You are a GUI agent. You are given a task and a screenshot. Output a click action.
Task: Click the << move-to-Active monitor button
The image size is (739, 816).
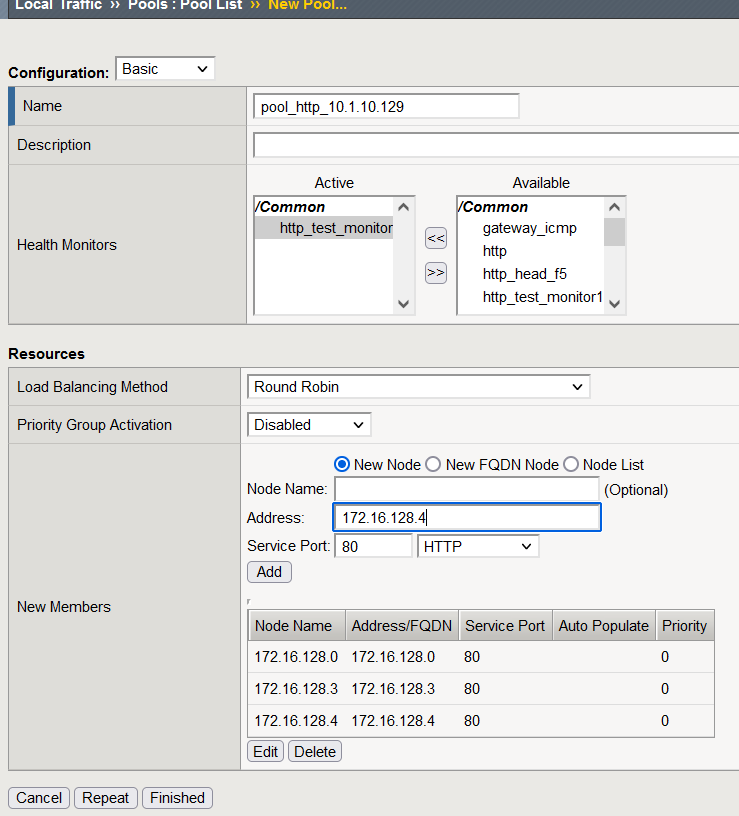coord(435,238)
